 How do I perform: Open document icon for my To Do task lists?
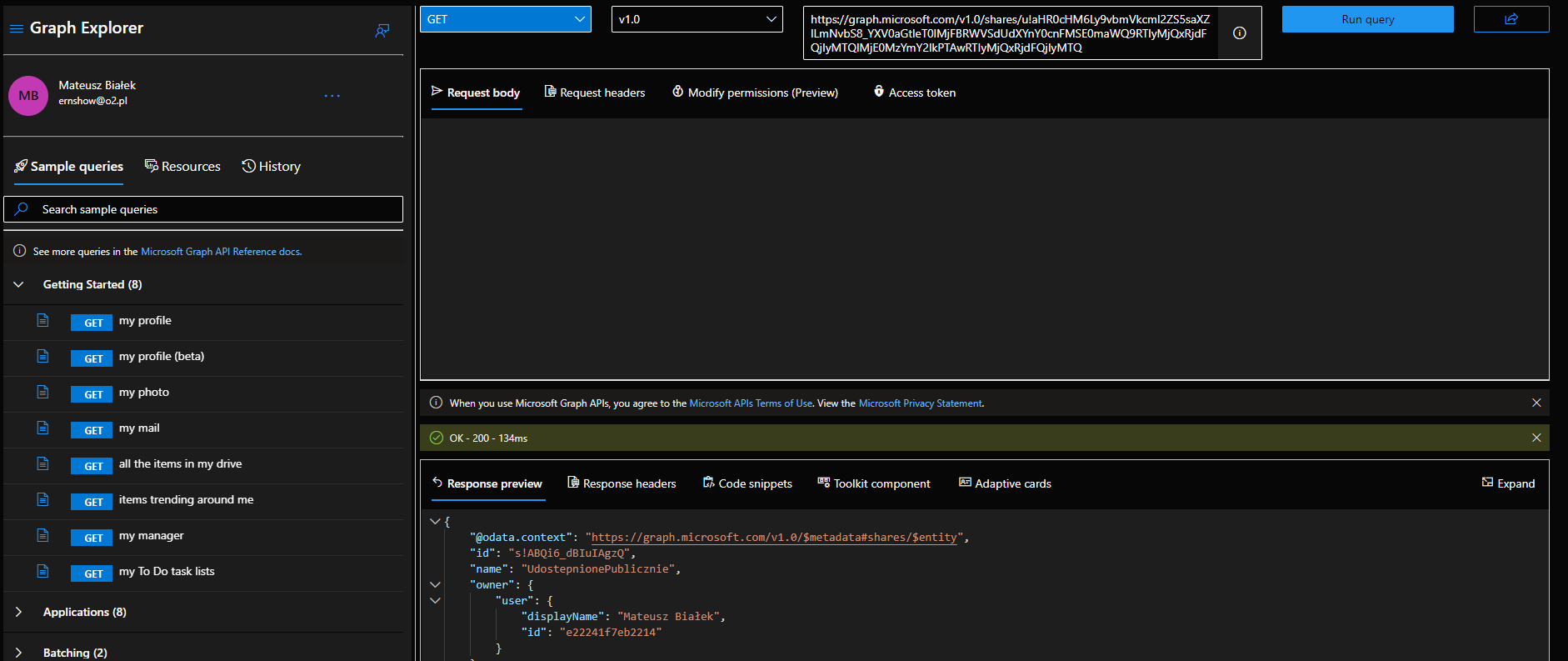point(42,571)
